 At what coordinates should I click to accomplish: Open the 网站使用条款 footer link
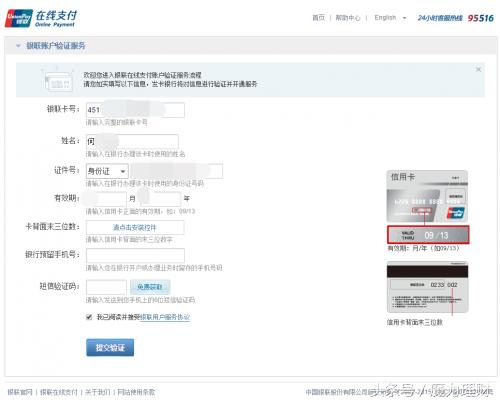136,392
